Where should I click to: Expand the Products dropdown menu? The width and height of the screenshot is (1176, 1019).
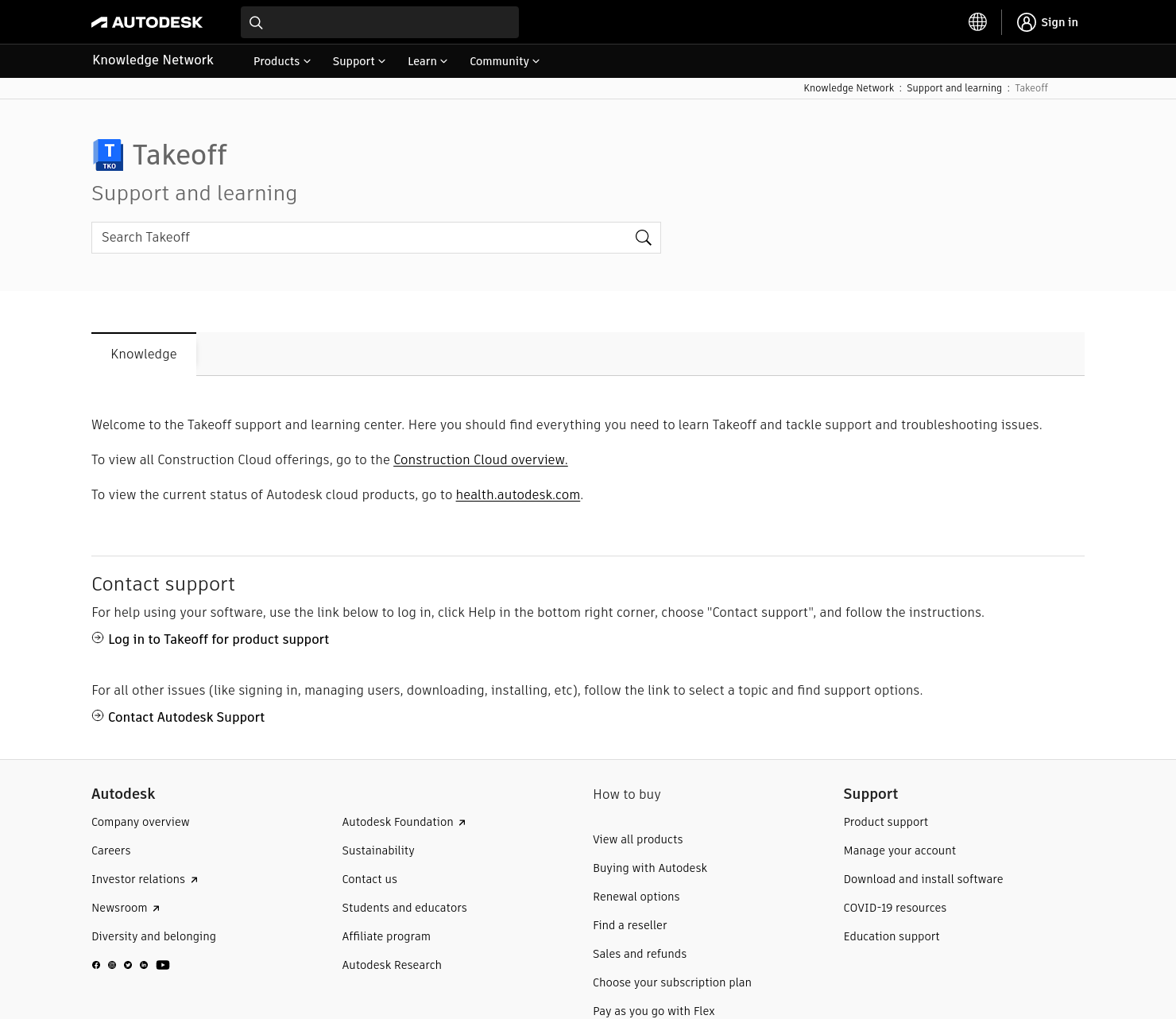pos(281,61)
